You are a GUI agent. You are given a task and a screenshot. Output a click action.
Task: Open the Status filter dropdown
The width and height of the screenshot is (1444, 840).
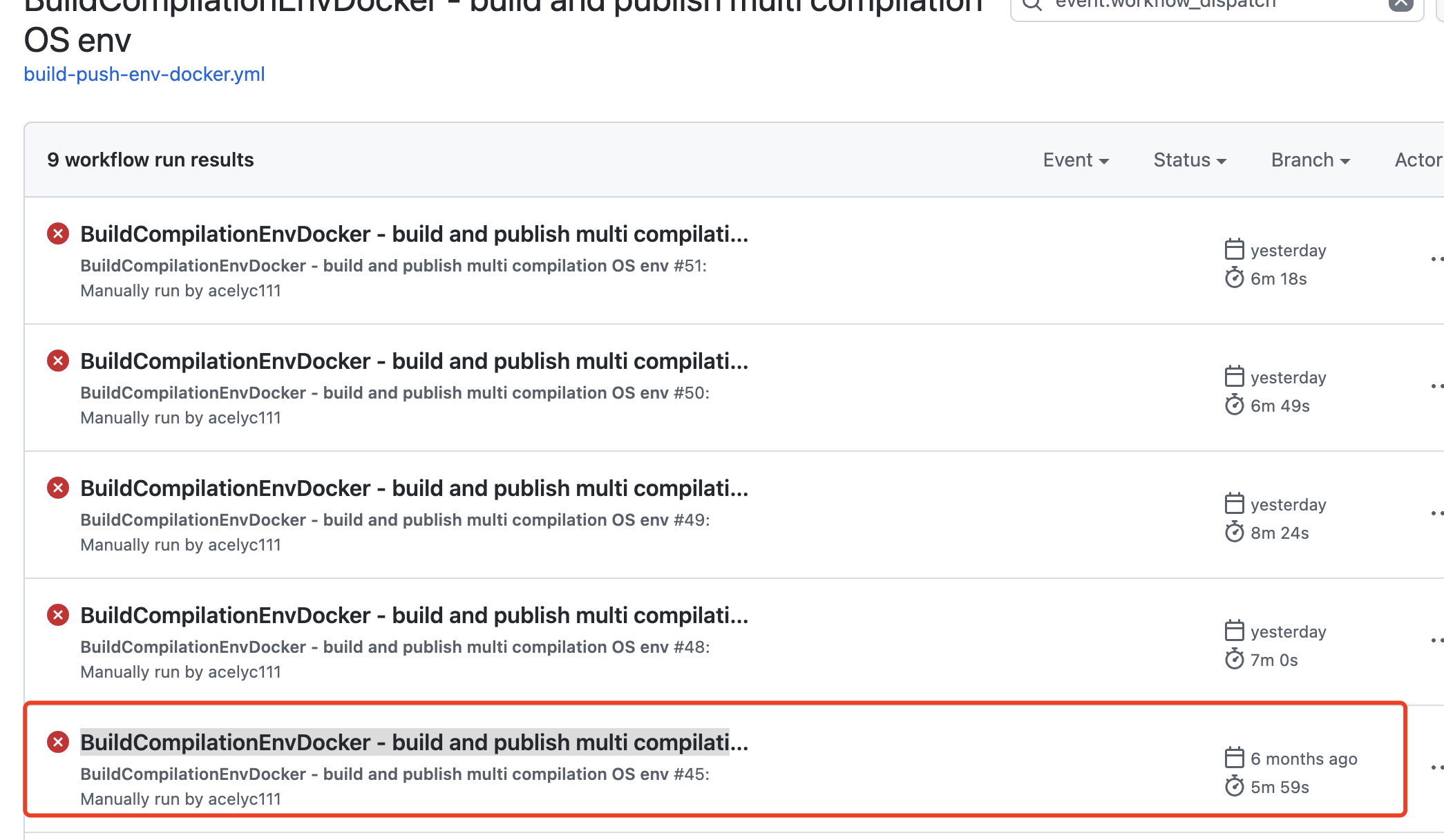coord(1189,160)
